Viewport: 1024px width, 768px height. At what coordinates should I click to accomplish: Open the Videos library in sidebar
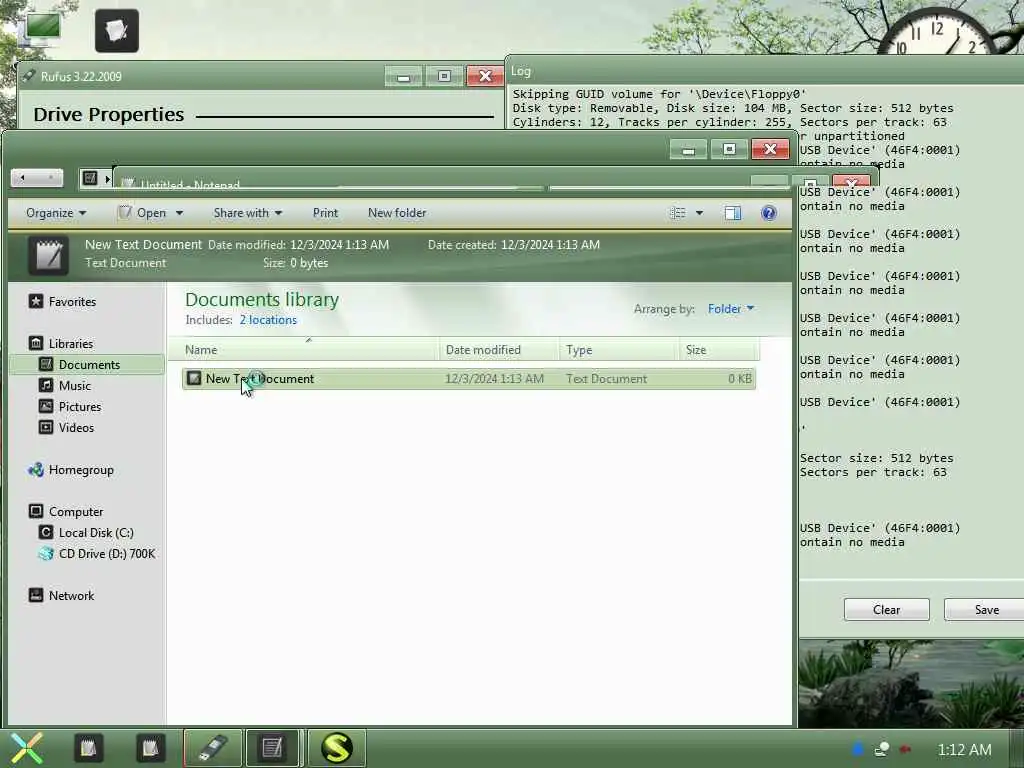point(76,427)
